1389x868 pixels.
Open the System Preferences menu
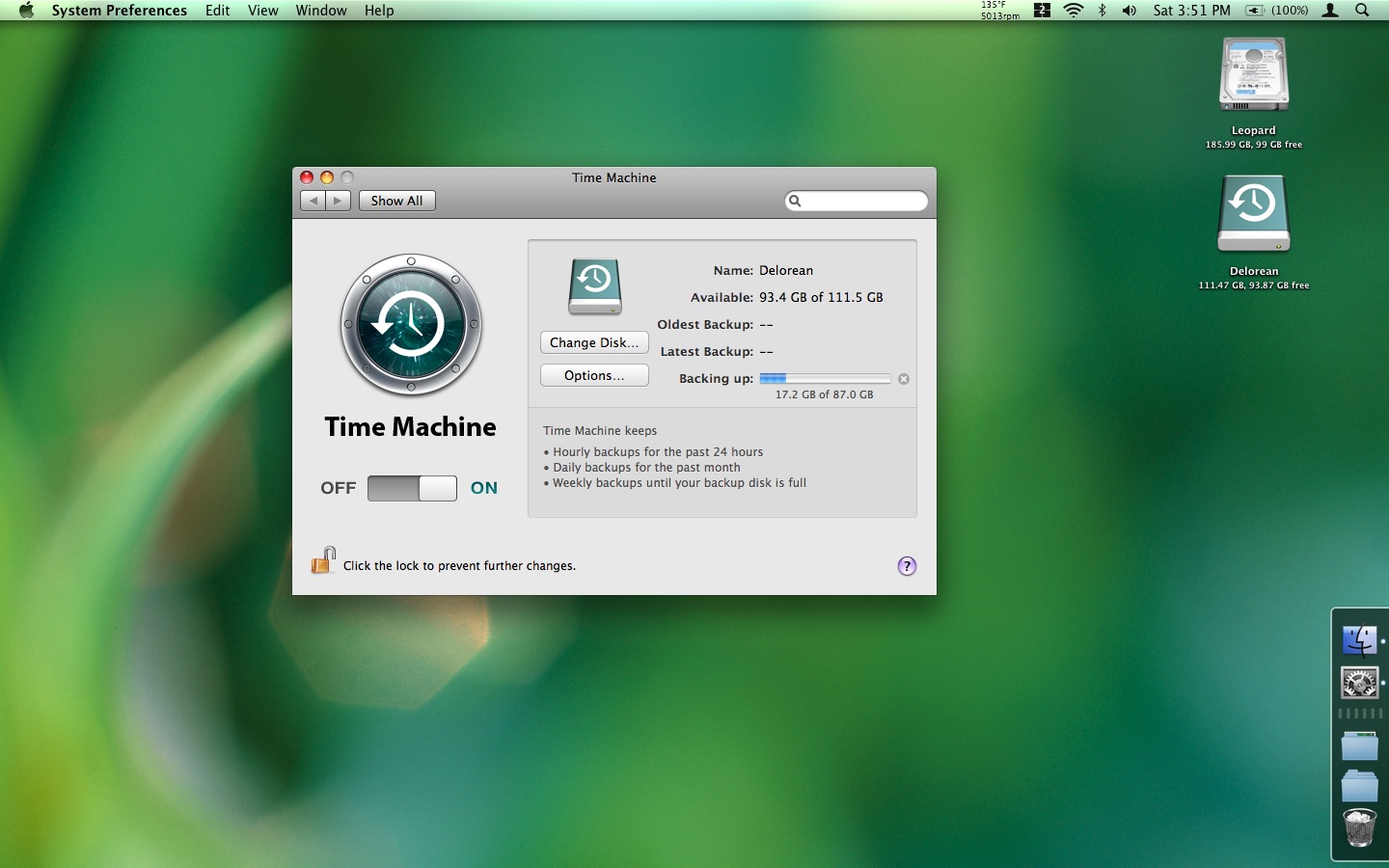(x=120, y=11)
